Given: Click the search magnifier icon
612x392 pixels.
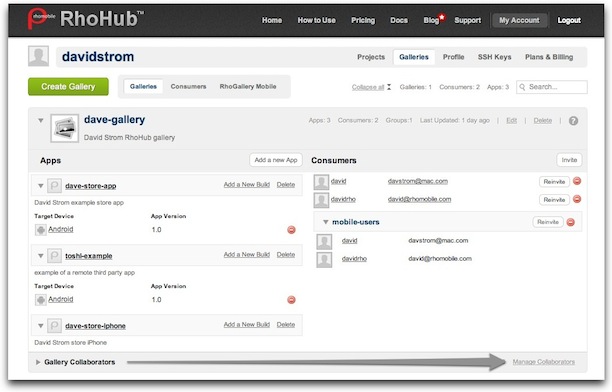Looking at the screenshot, I should pos(522,87).
